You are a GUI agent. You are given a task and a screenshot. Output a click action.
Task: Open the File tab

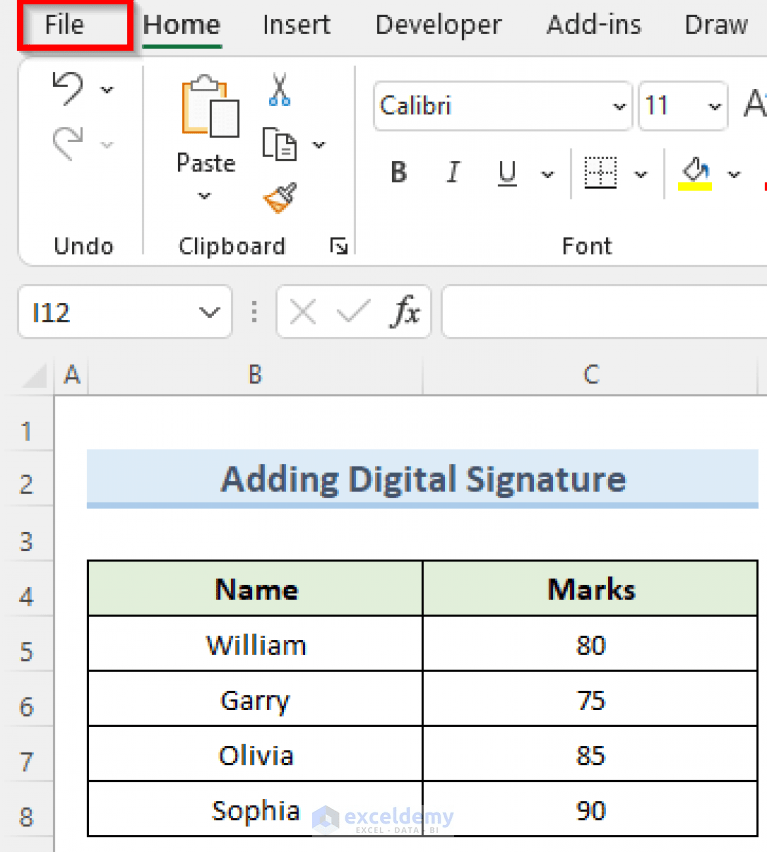[65, 25]
